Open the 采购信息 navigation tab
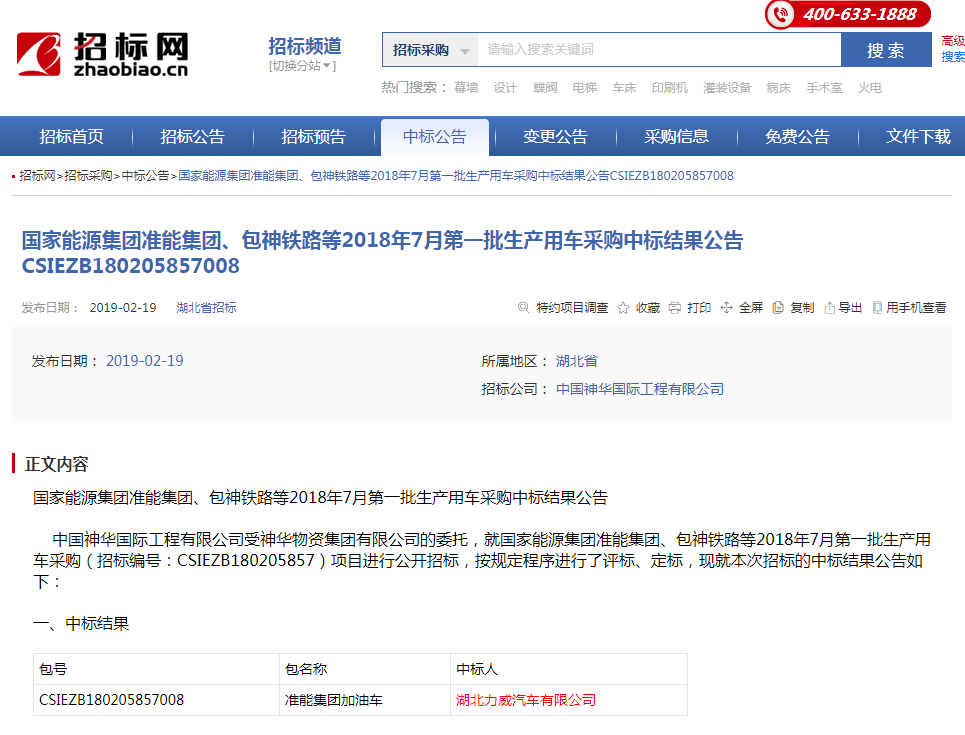The height and width of the screenshot is (735, 965). (676, 137)
